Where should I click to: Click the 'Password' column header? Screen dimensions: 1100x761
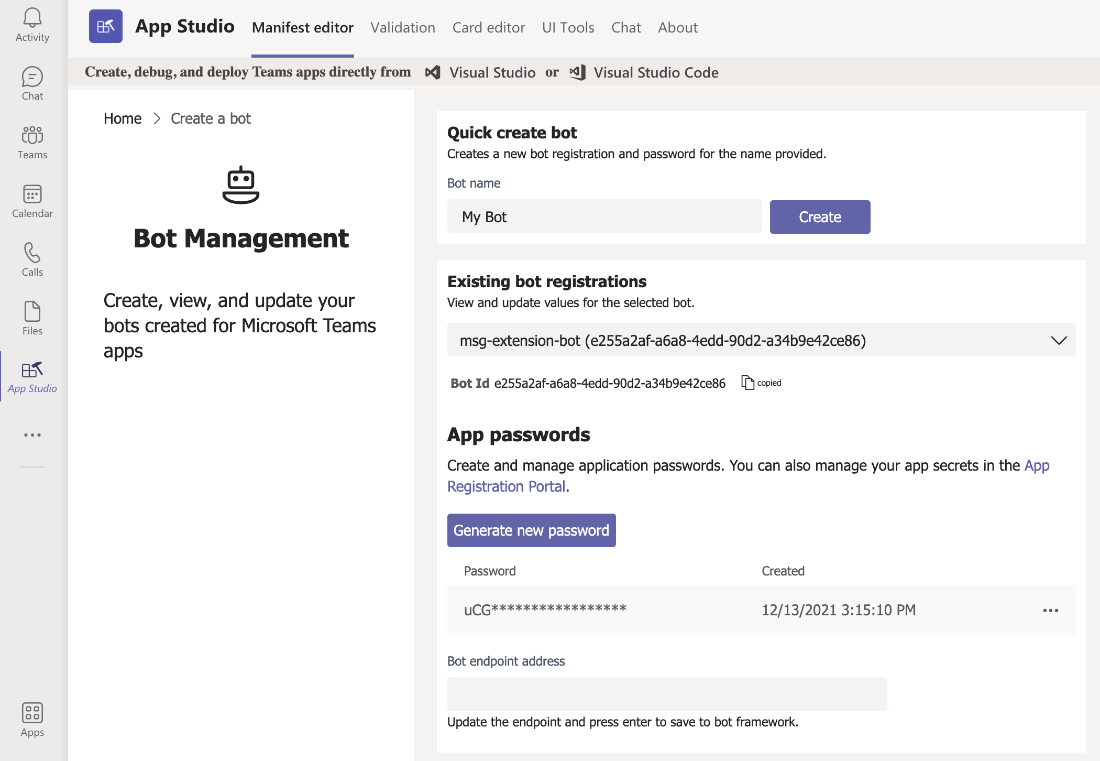point(490,571)
